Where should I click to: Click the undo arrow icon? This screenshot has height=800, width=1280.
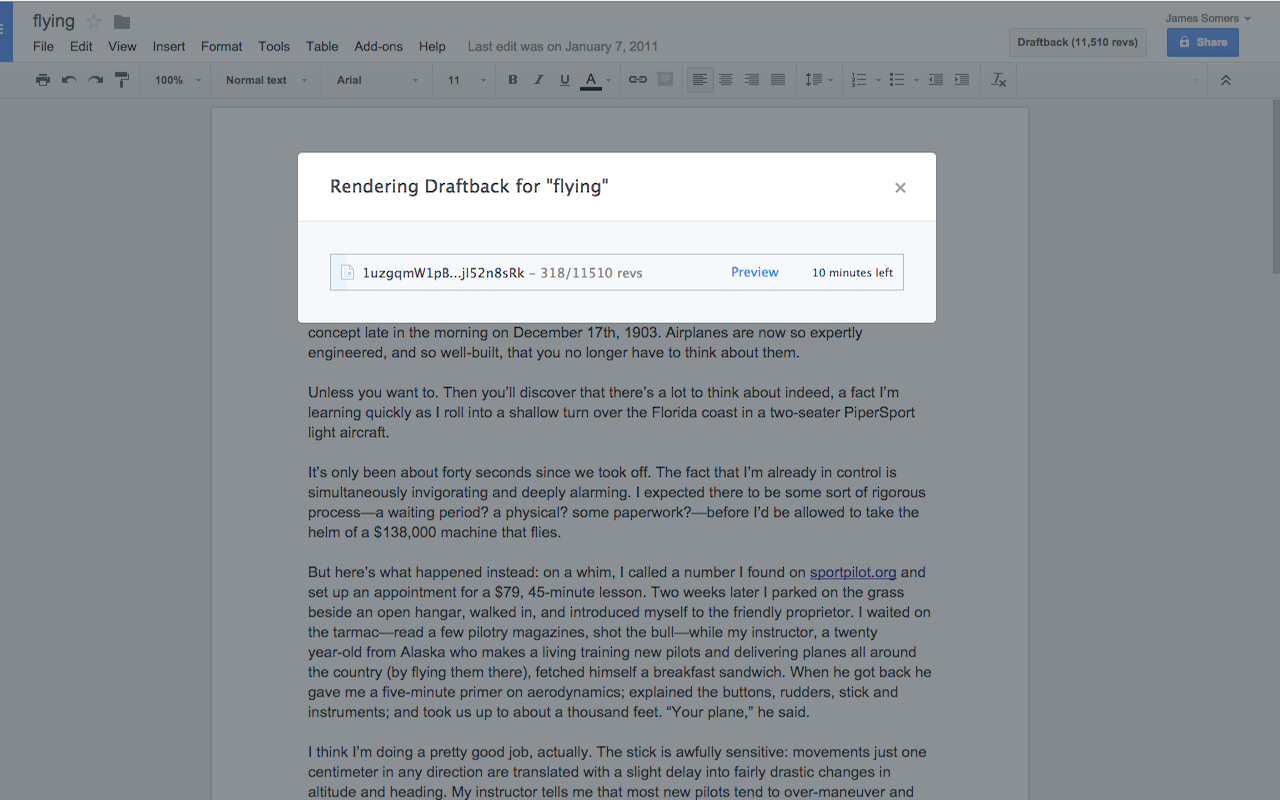click(x=69, y=80)
